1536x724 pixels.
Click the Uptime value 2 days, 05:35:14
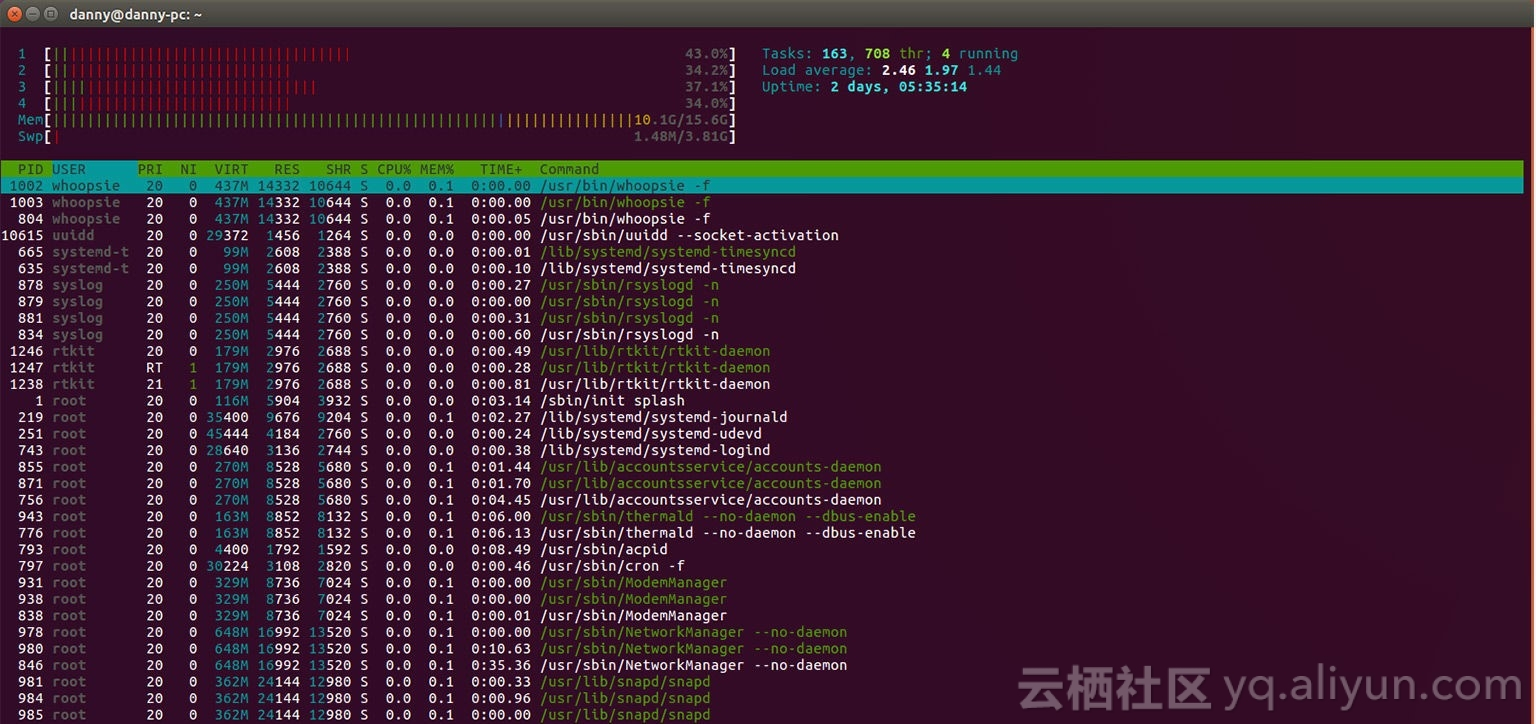tap(898, 87)
